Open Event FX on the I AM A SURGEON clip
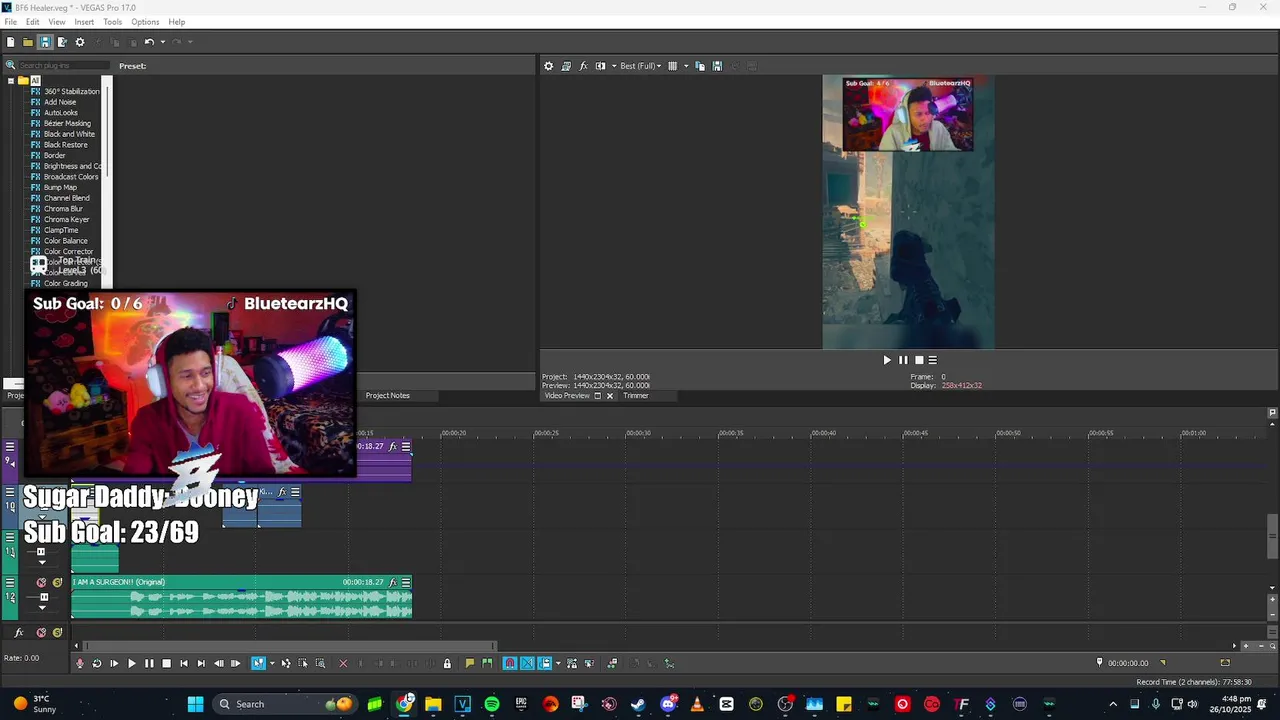 393,582
